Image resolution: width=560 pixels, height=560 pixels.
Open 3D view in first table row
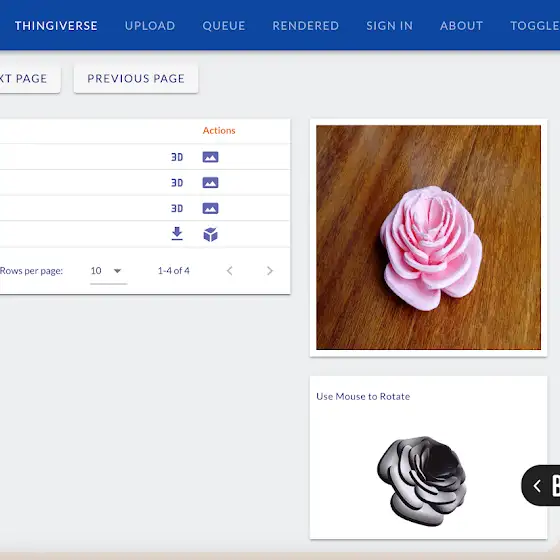tap(177, 157)
